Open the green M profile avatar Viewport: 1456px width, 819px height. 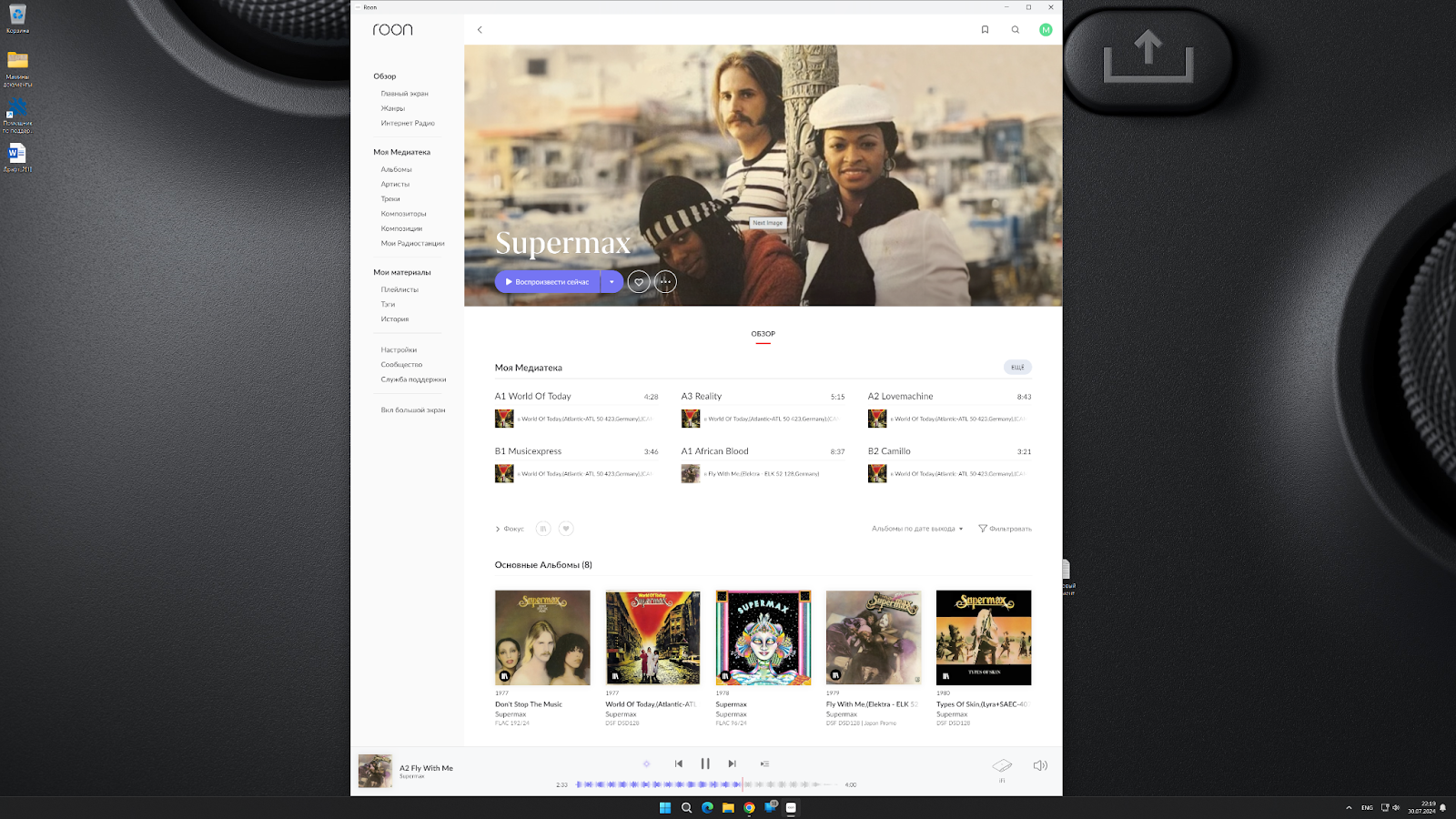1046,30
